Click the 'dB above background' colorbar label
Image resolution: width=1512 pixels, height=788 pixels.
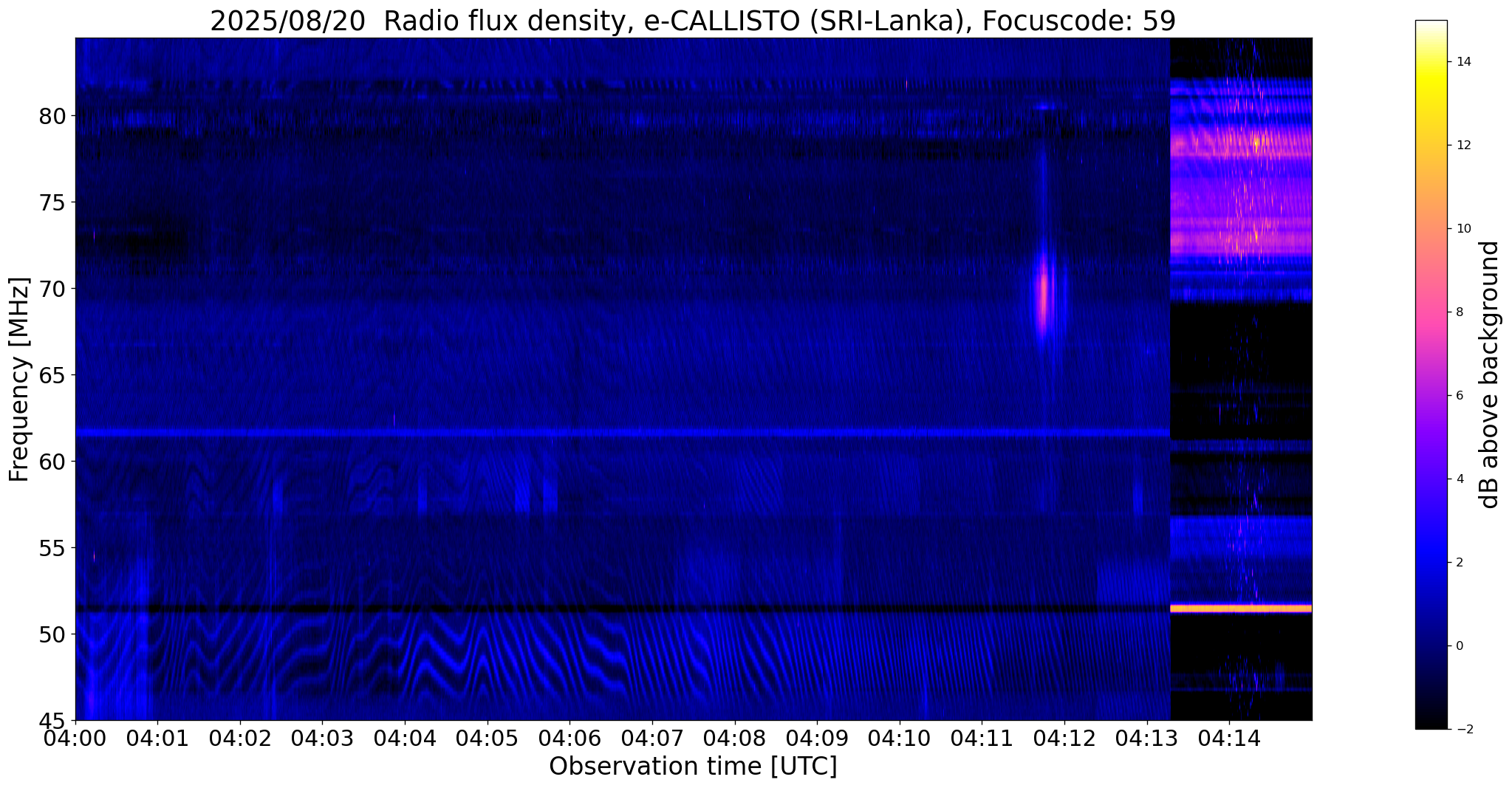coord(1490,374)
